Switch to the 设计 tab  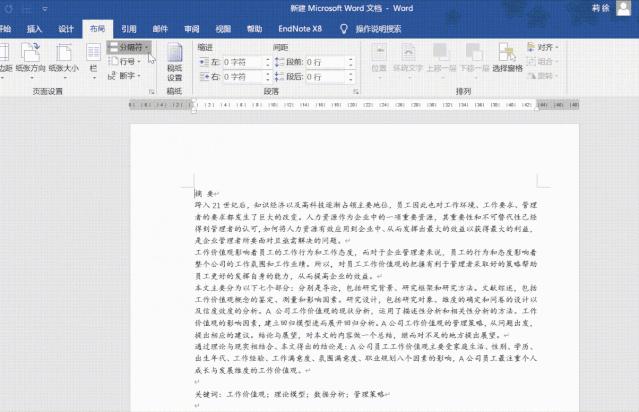[66, 29]
